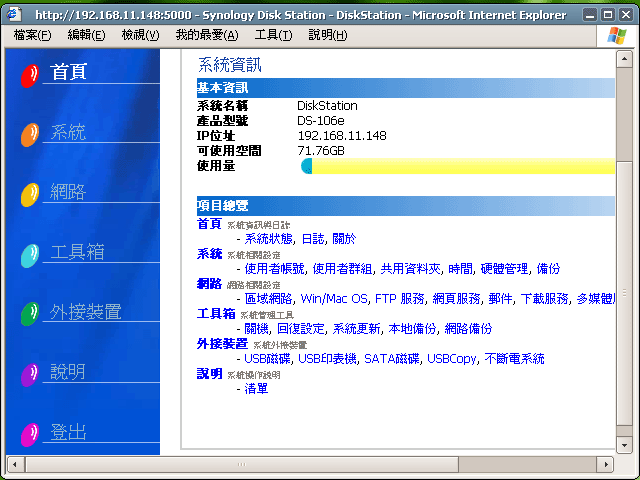The width and height of the screenshot is (640, 480).
Task: Click the red icon beside 首頁
Action: (30, 76)
